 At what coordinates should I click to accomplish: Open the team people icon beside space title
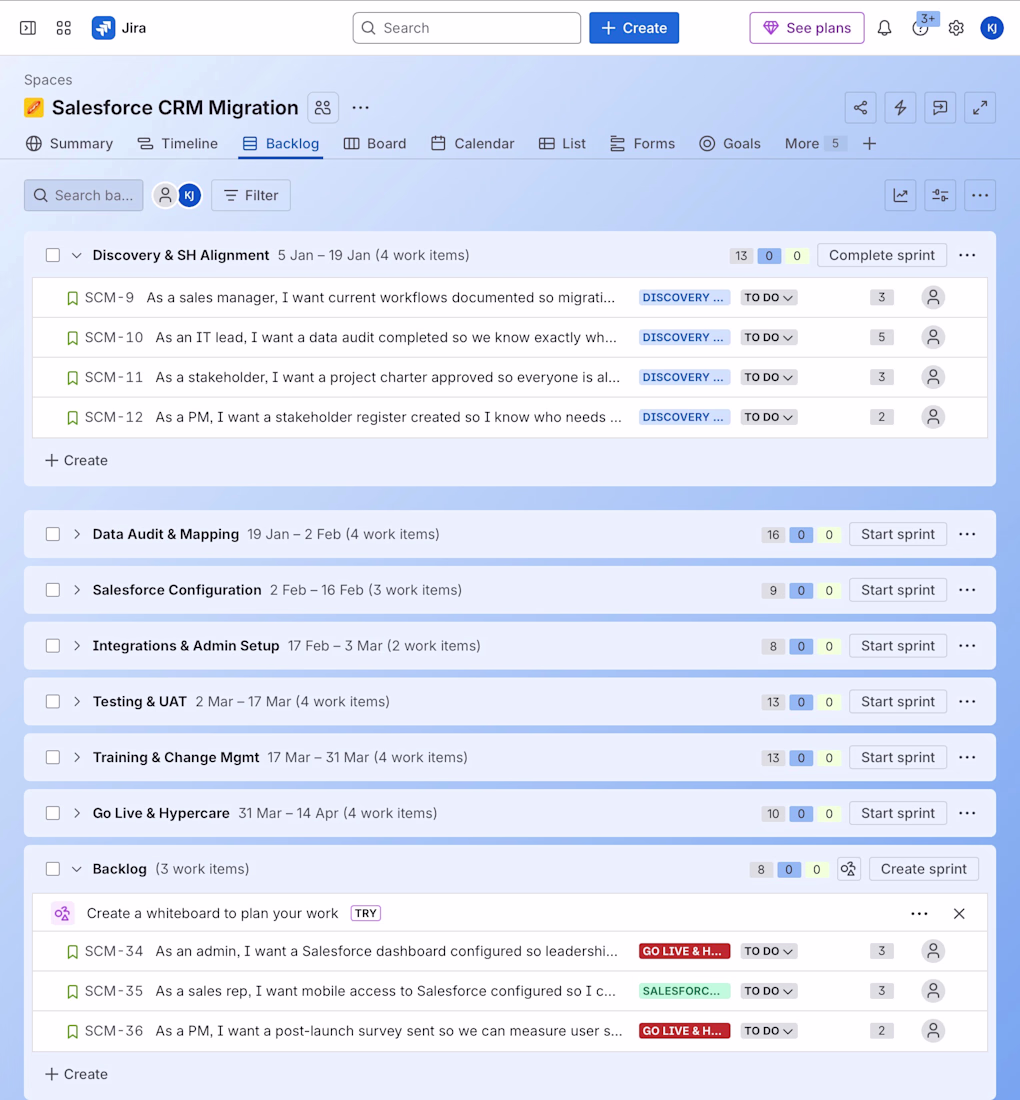323,107
